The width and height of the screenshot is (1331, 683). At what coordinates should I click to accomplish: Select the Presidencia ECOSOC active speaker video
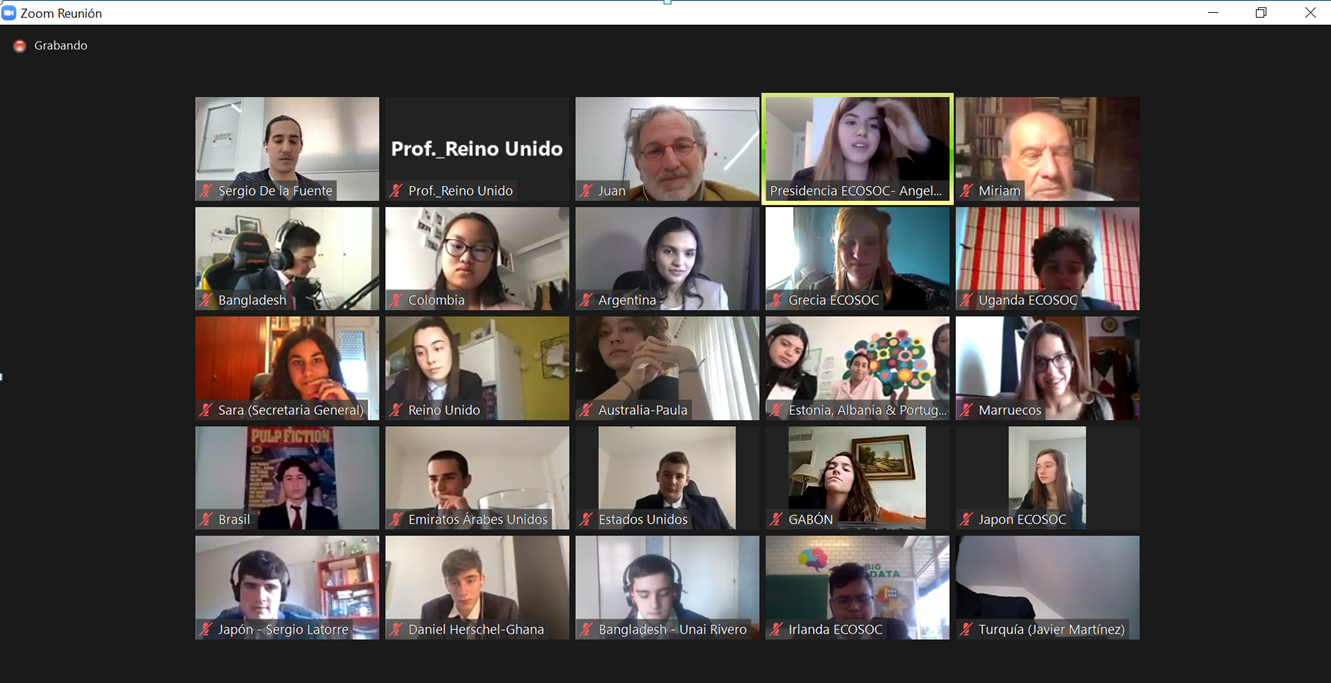857,148
